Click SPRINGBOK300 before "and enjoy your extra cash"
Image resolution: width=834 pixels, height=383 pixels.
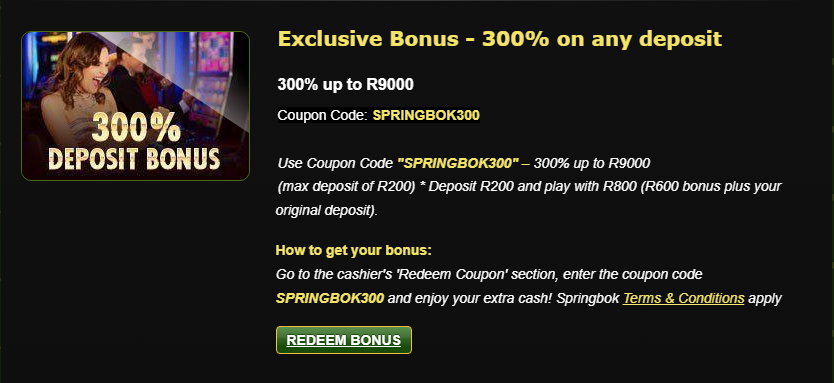click(x=330, y=298)
